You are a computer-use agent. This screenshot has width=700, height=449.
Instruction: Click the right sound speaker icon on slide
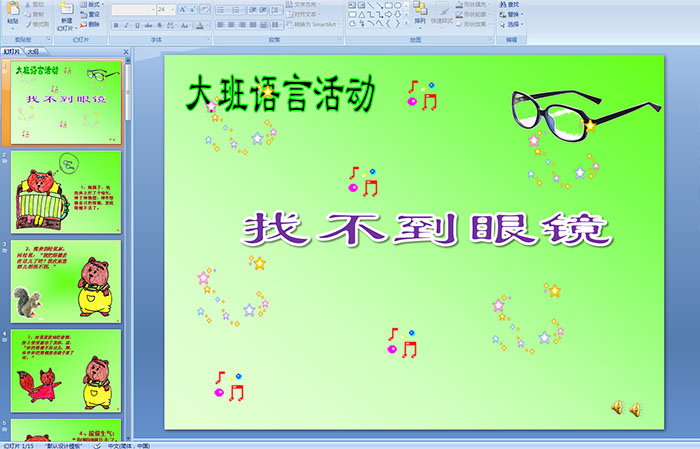pos(635,409)
